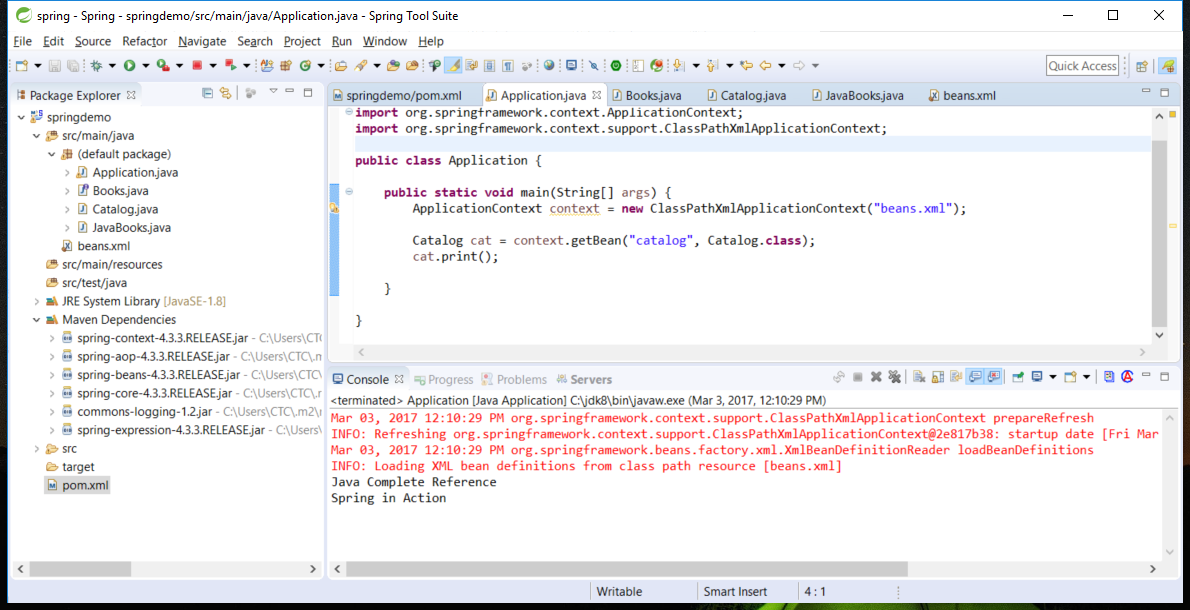This screenshot has height=610, width=1190.
Task: Click the red Terminate stop toolbar icon
Action: point(197,65)
